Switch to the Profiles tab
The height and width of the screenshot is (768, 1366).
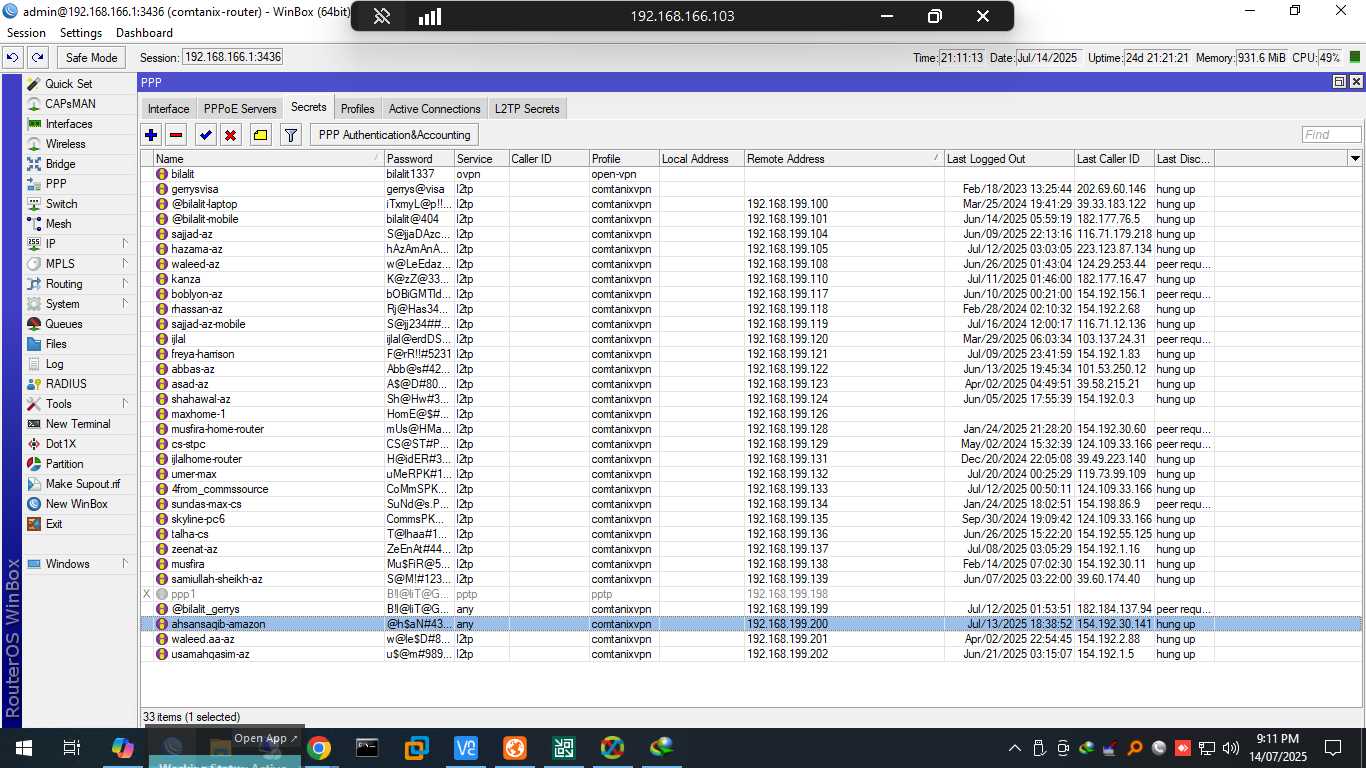click(357, 109)
